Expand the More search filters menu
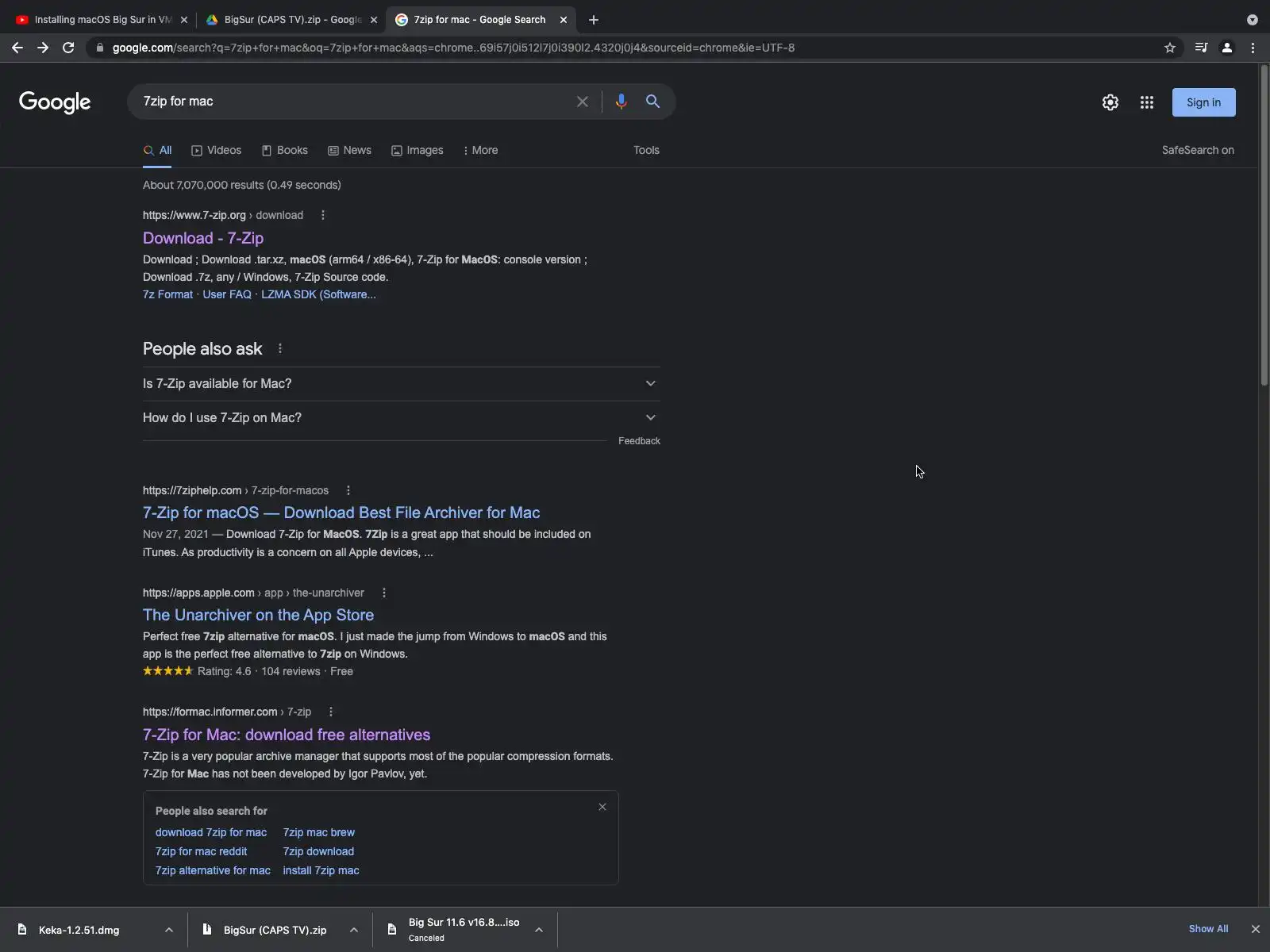Image resolution: width=1270 pixels, height=952 pixels. pos(480,150)
